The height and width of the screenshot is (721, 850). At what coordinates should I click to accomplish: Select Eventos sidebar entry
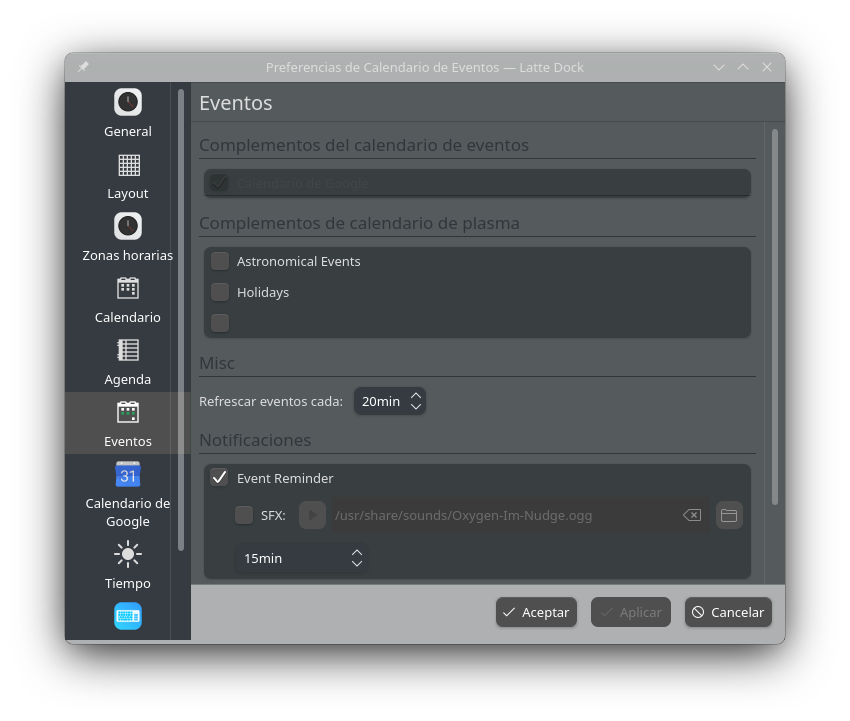click(x=127, y=423)
